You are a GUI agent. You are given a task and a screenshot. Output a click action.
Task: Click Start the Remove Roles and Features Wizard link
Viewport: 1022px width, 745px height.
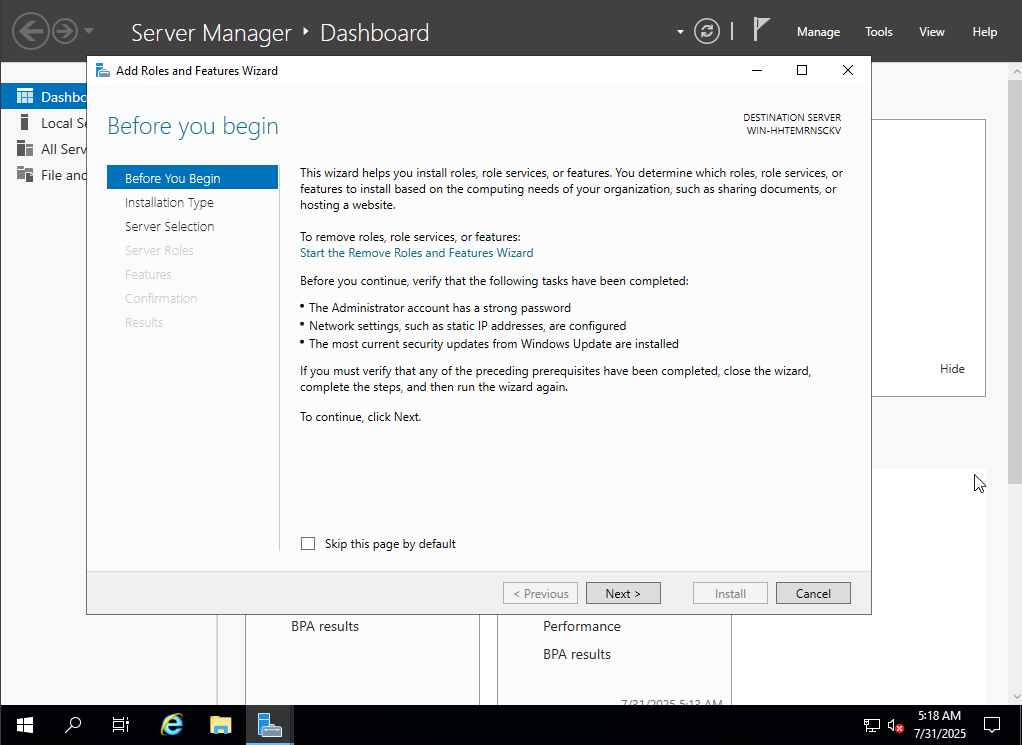(x=416, y=253)
